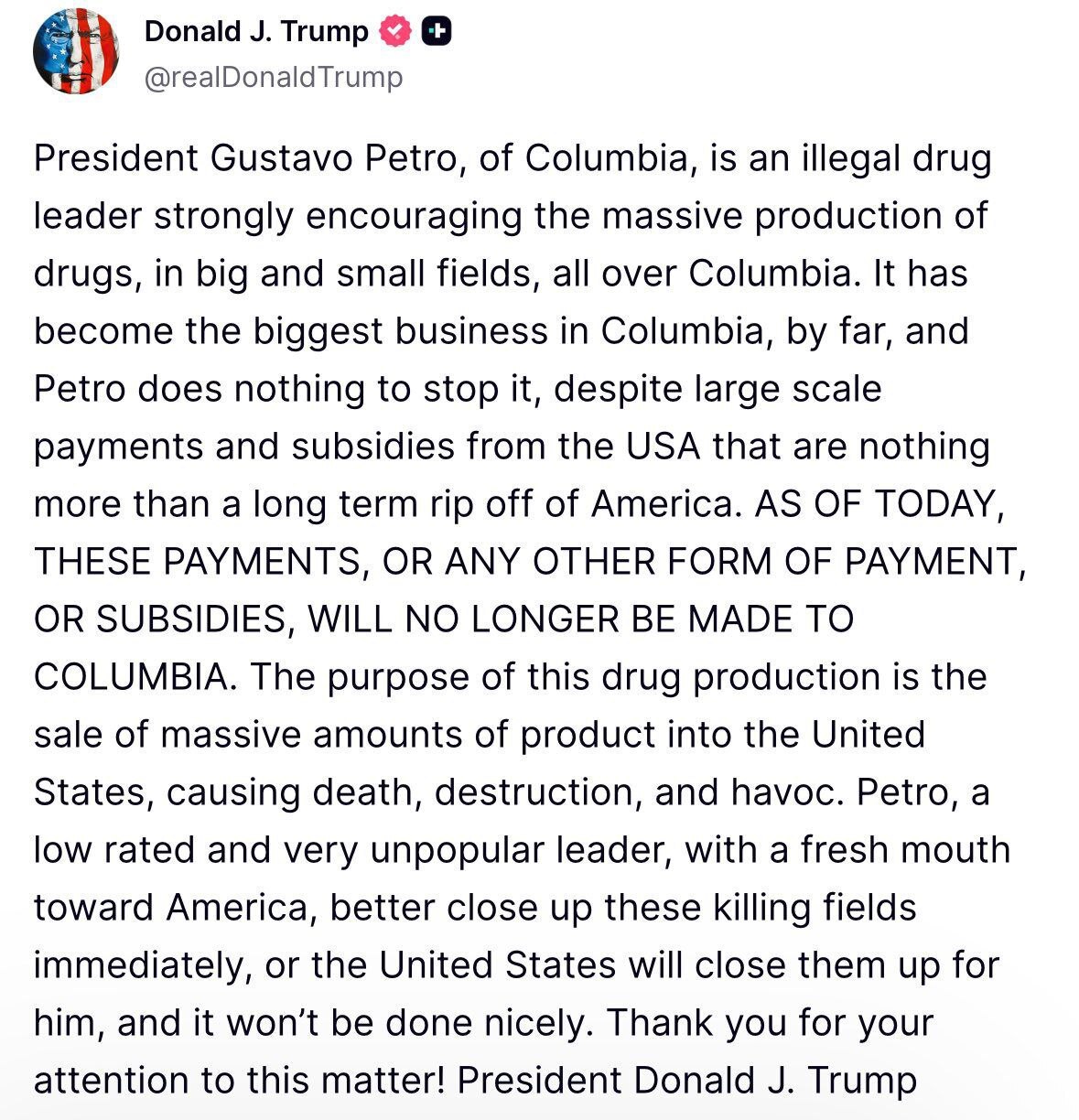Viewport: 1079px width, 1120px height.
Task: Click the black plus badge icon
Action: click(x=437, y=32)
